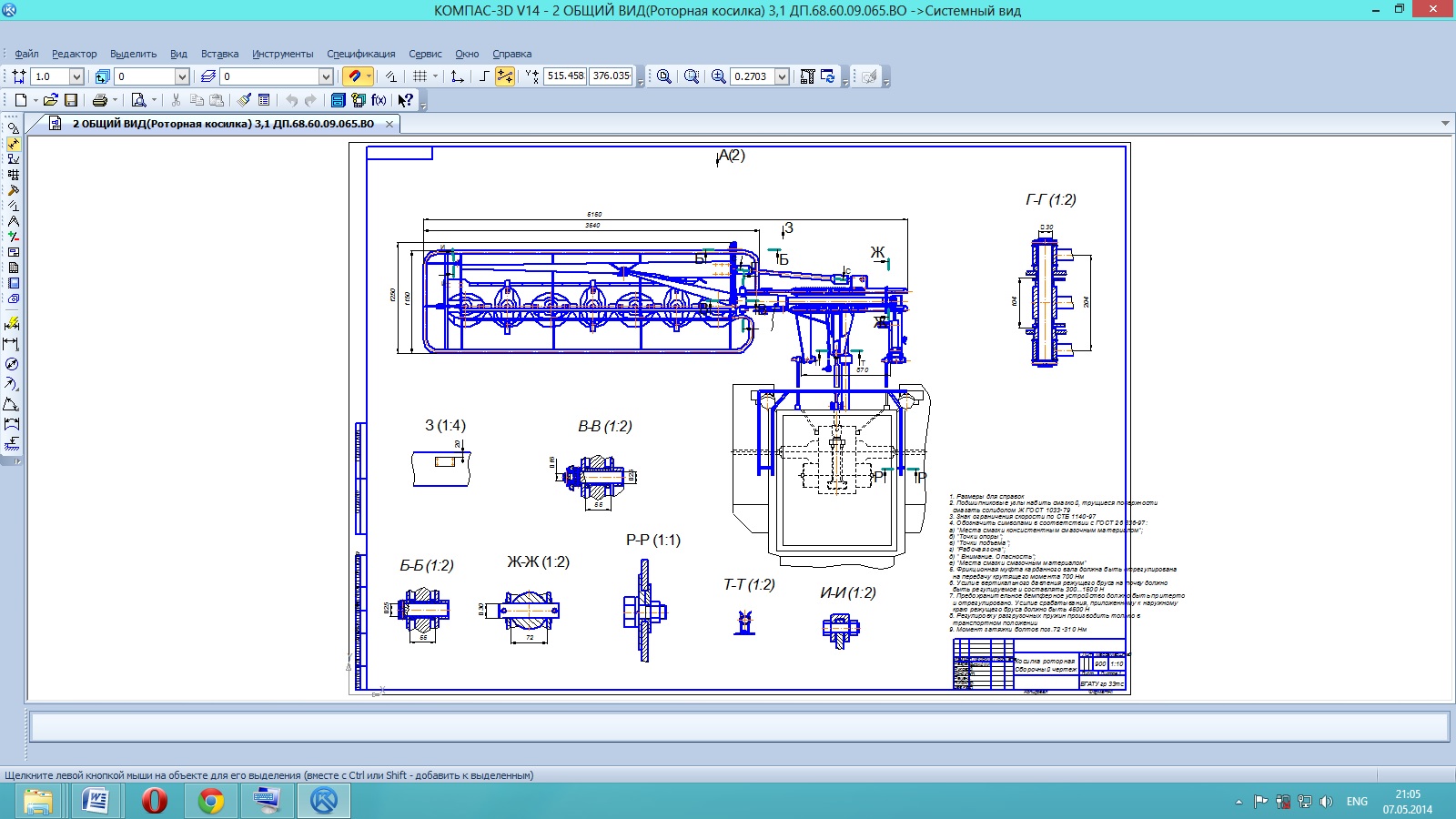Image resolution: width=1456 pixels, height=819 pixels.
Task: Open the Редактор menu
Action: [x=74, y=54]
